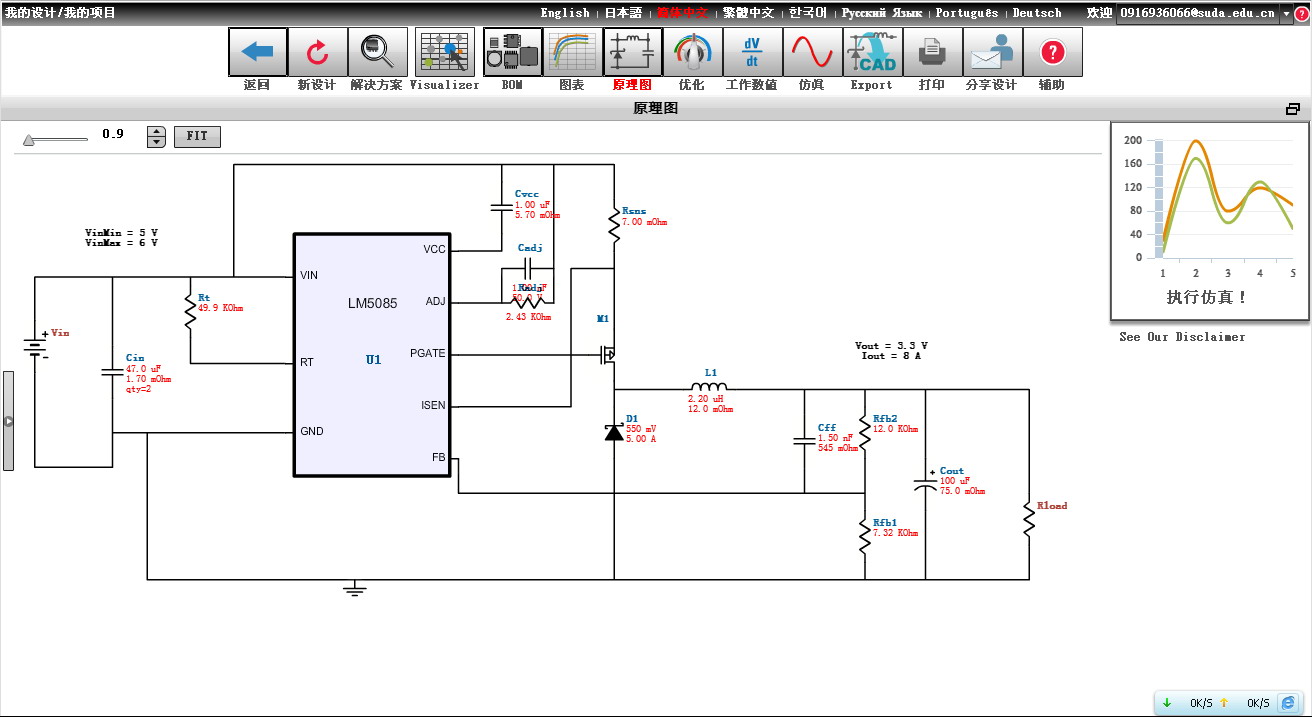This screenshot has height=717, width=1312.
Task: Open the 分享设计 share icon
Action: (992, 52)
